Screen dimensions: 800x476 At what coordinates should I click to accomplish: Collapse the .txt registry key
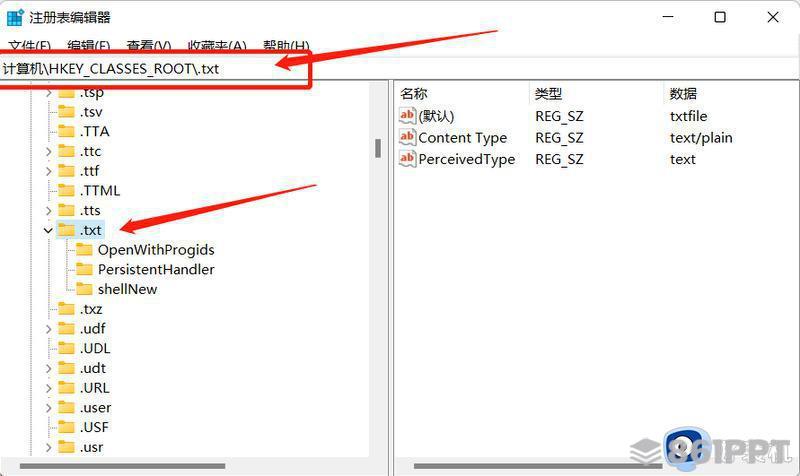pyautogui.click(x=48, y=231)
